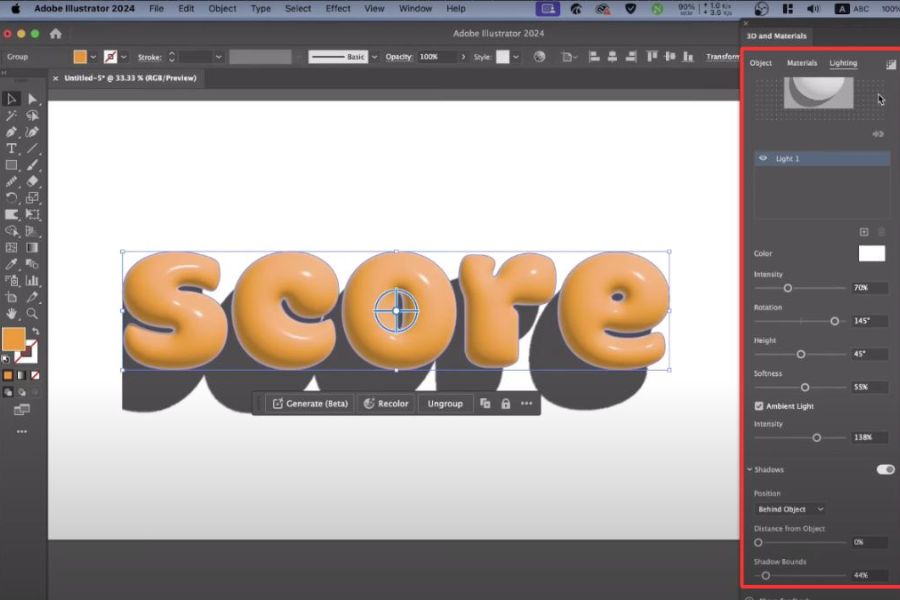Image resolution: width=900 pixels, height=600 pixels.
Task: Click the render with ray tracing icon
Action: pyautogui.click(x=890, y=64)
